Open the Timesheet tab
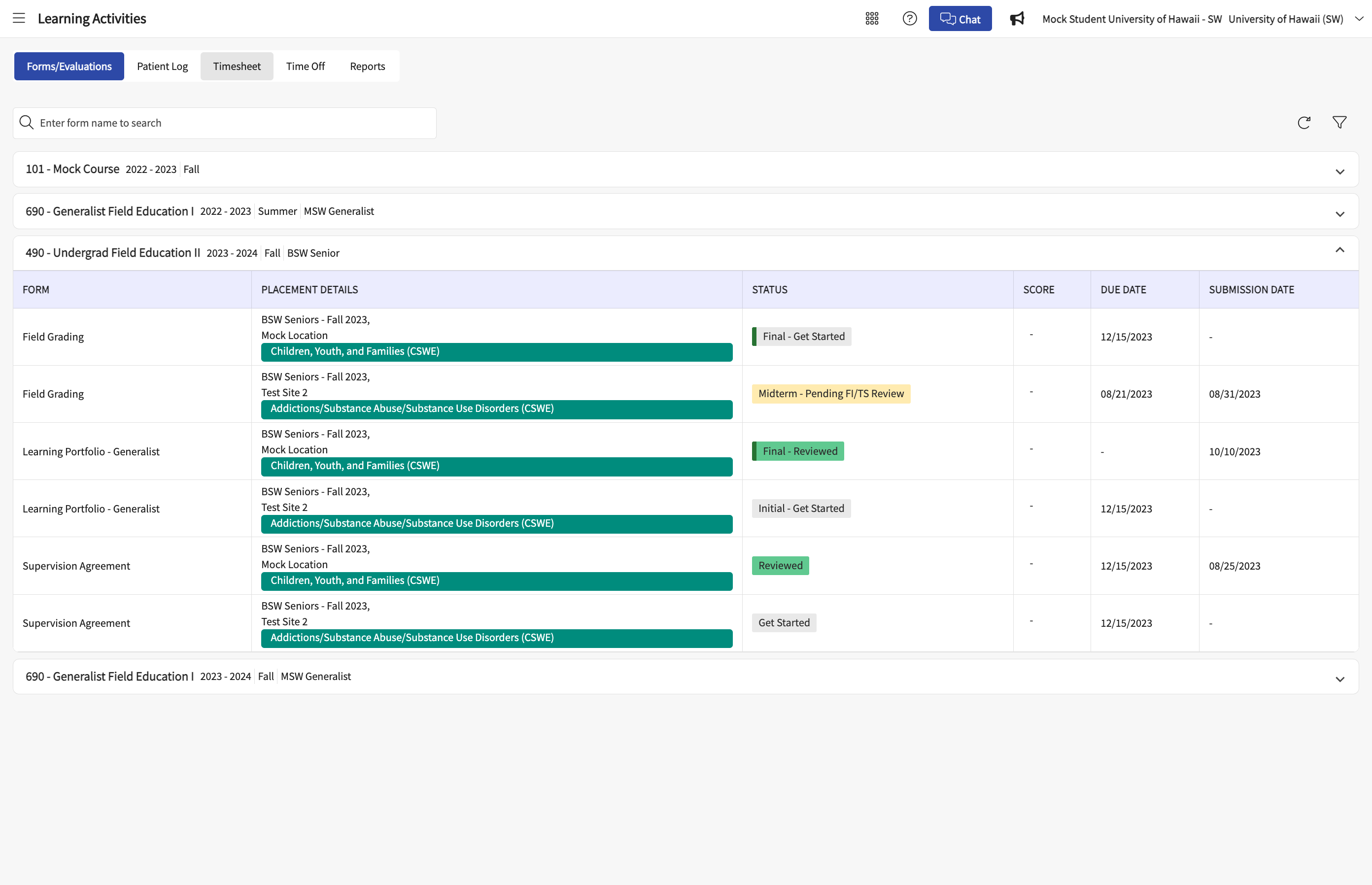The height and width of the screenshot is (885, 1372). 237,66
